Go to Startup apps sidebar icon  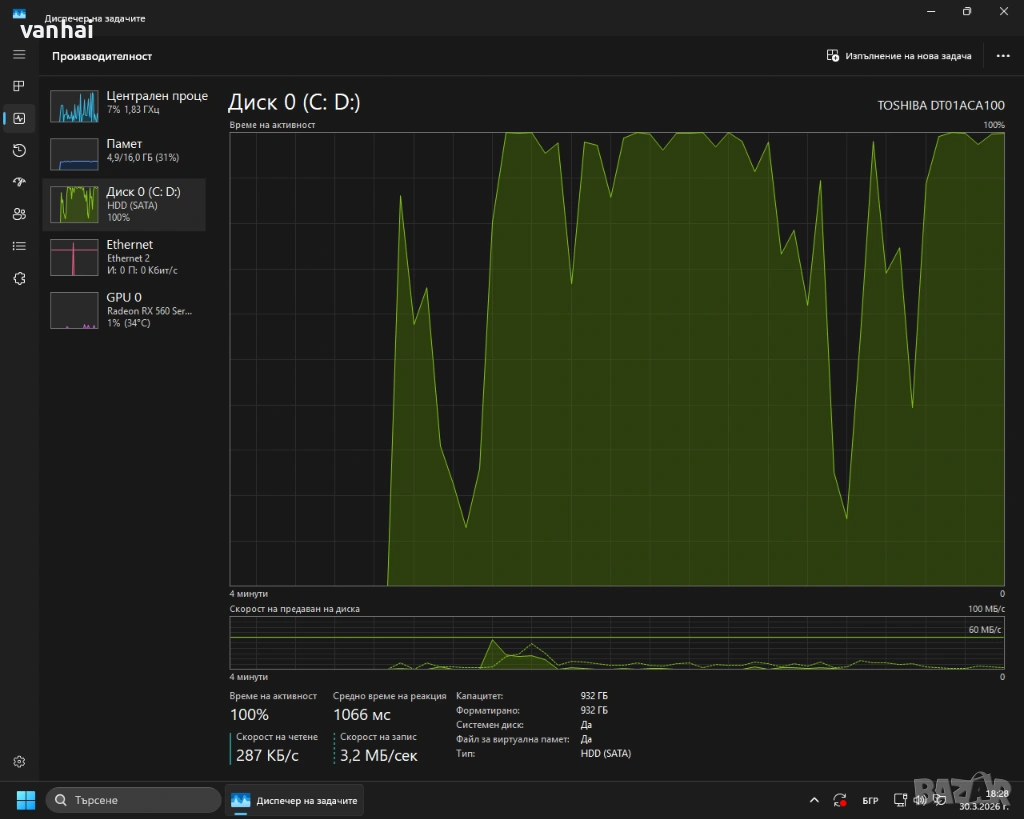coord(19,182)
